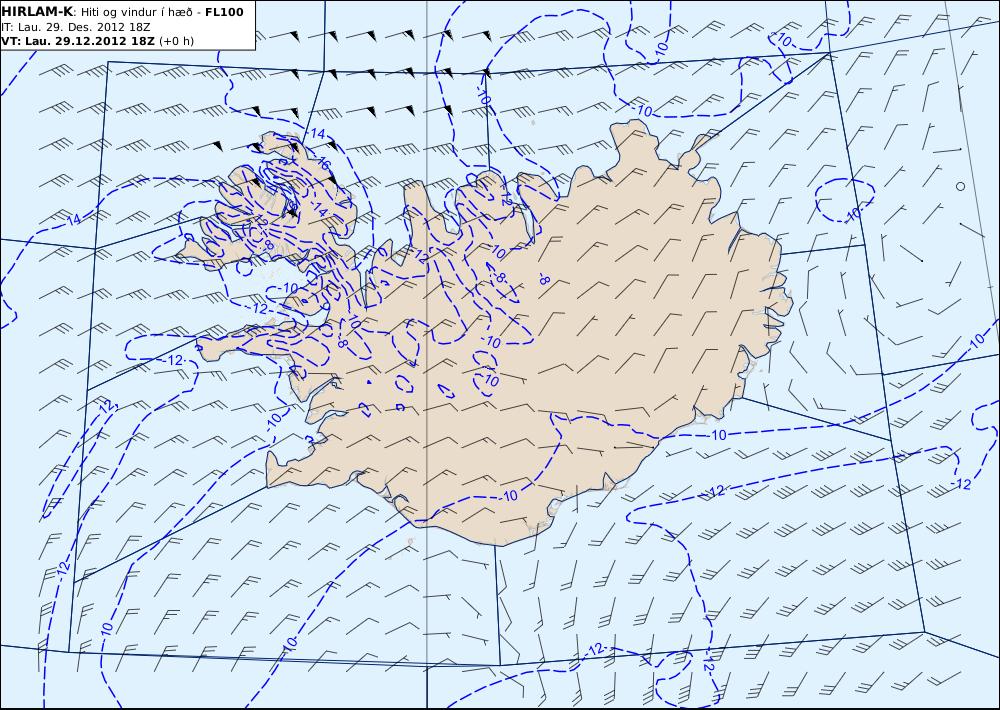Select the 'IT: Lau. 29. Des. 2012 18Z' line
1000x710 pixels.
pyautogui.click(x=75, y=27)
